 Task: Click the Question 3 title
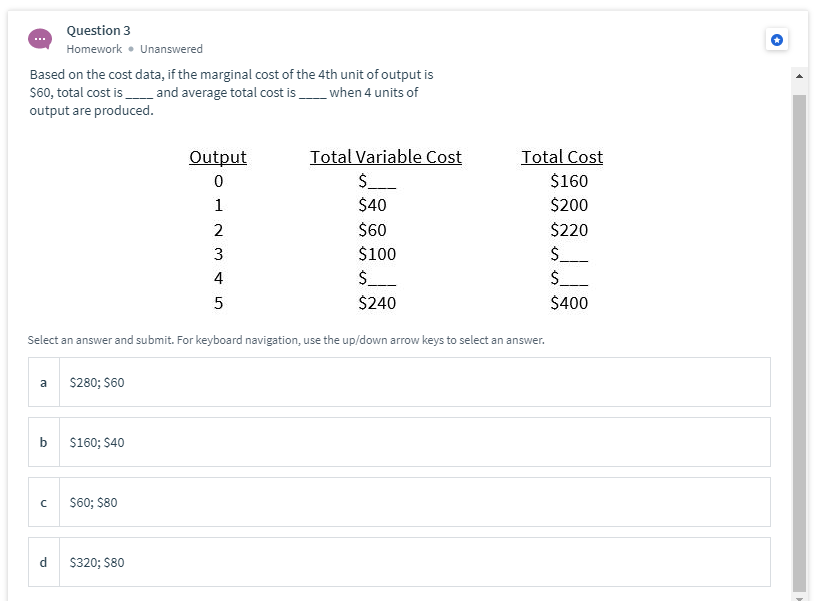pyautogui.click(x=98, y=31)
